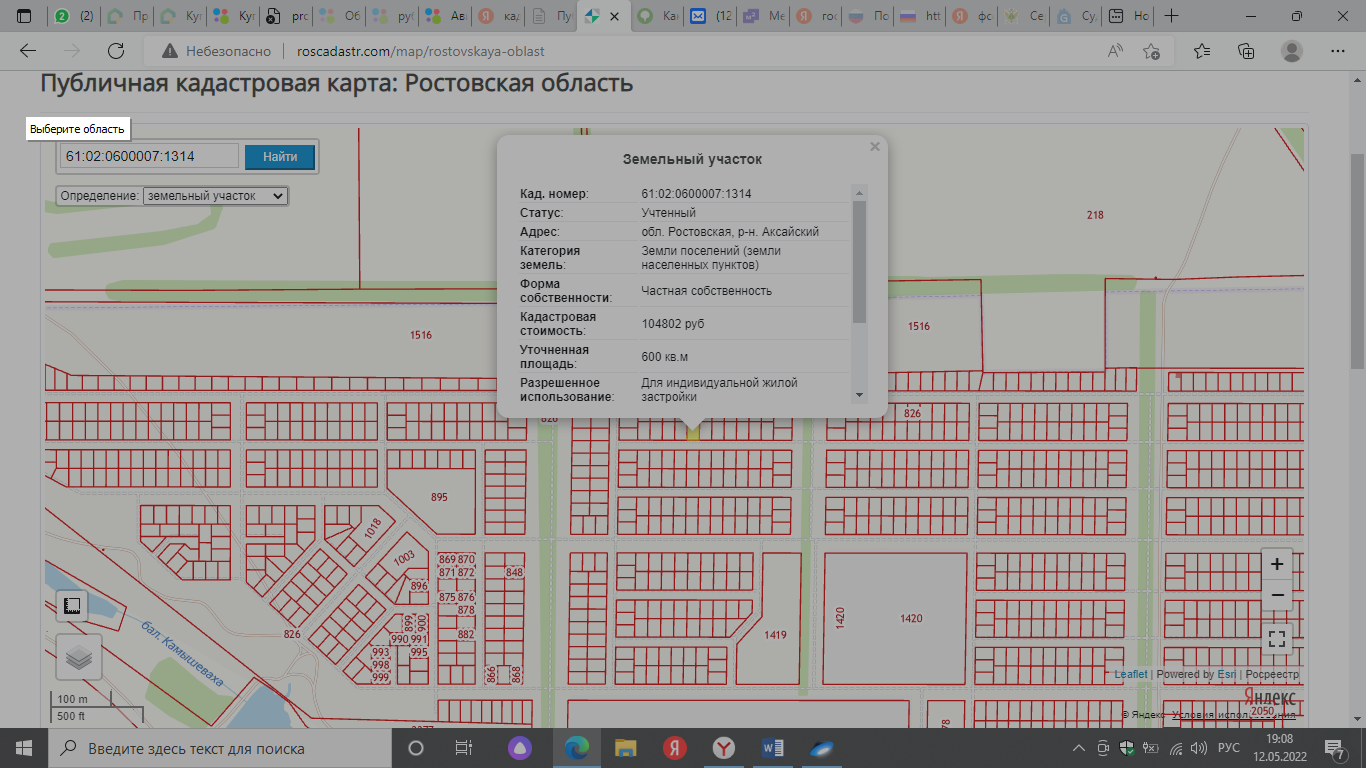Follow the Esri attribution link

tap(1226, 674)
